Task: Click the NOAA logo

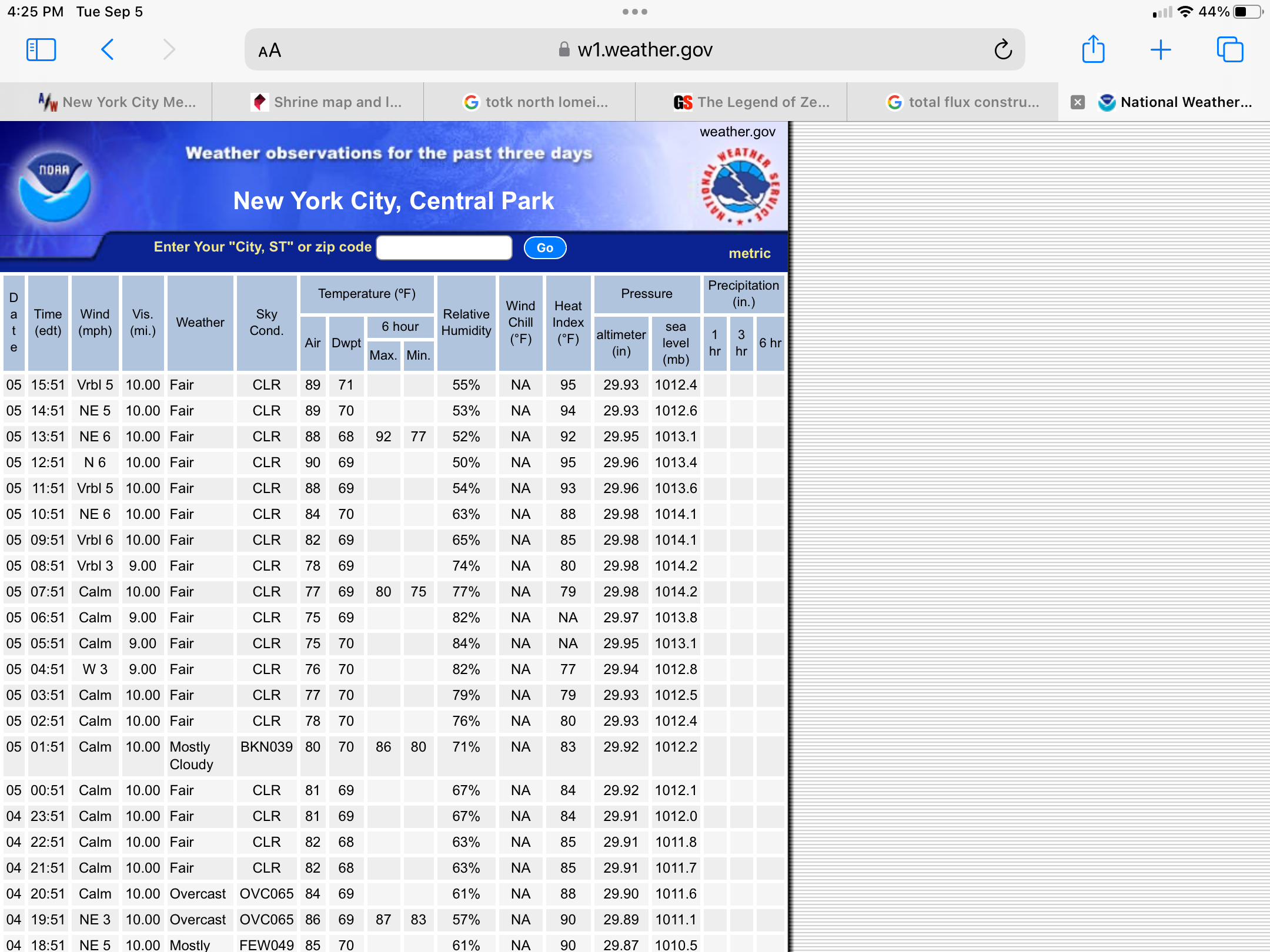Action: 55,187
